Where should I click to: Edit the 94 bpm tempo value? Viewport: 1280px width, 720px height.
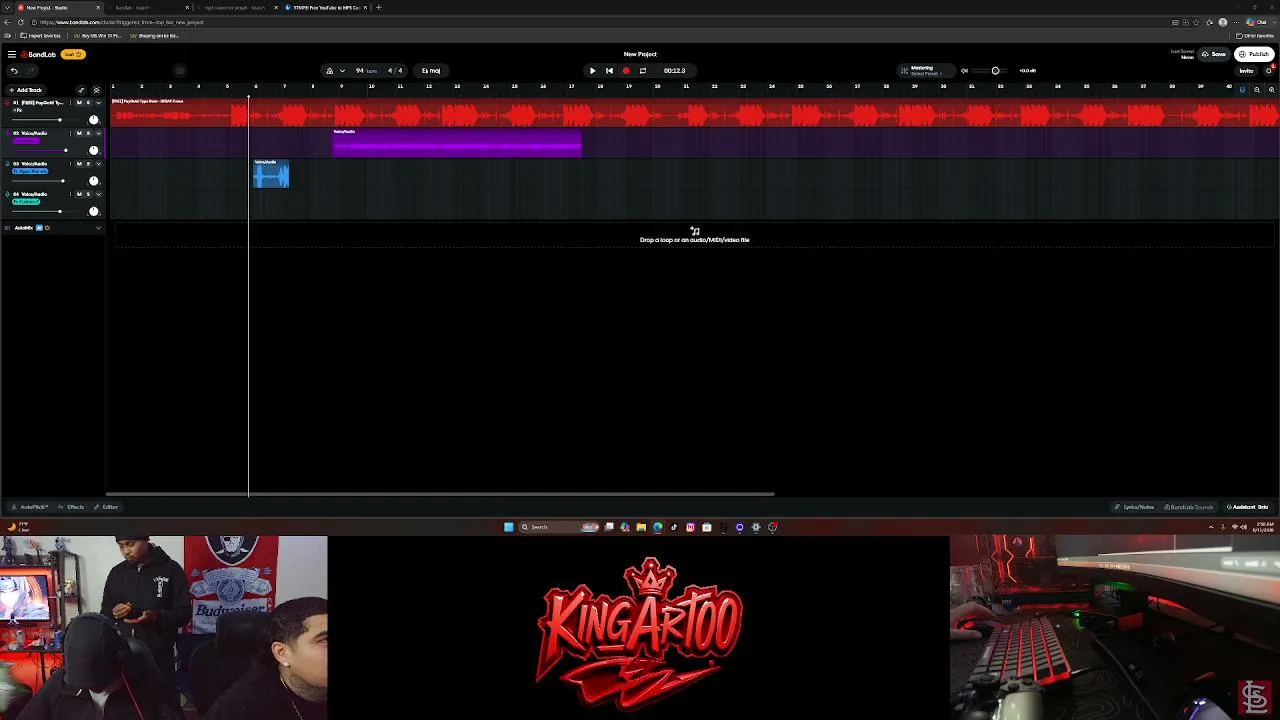pyautogui.click(x=366, y=71)
